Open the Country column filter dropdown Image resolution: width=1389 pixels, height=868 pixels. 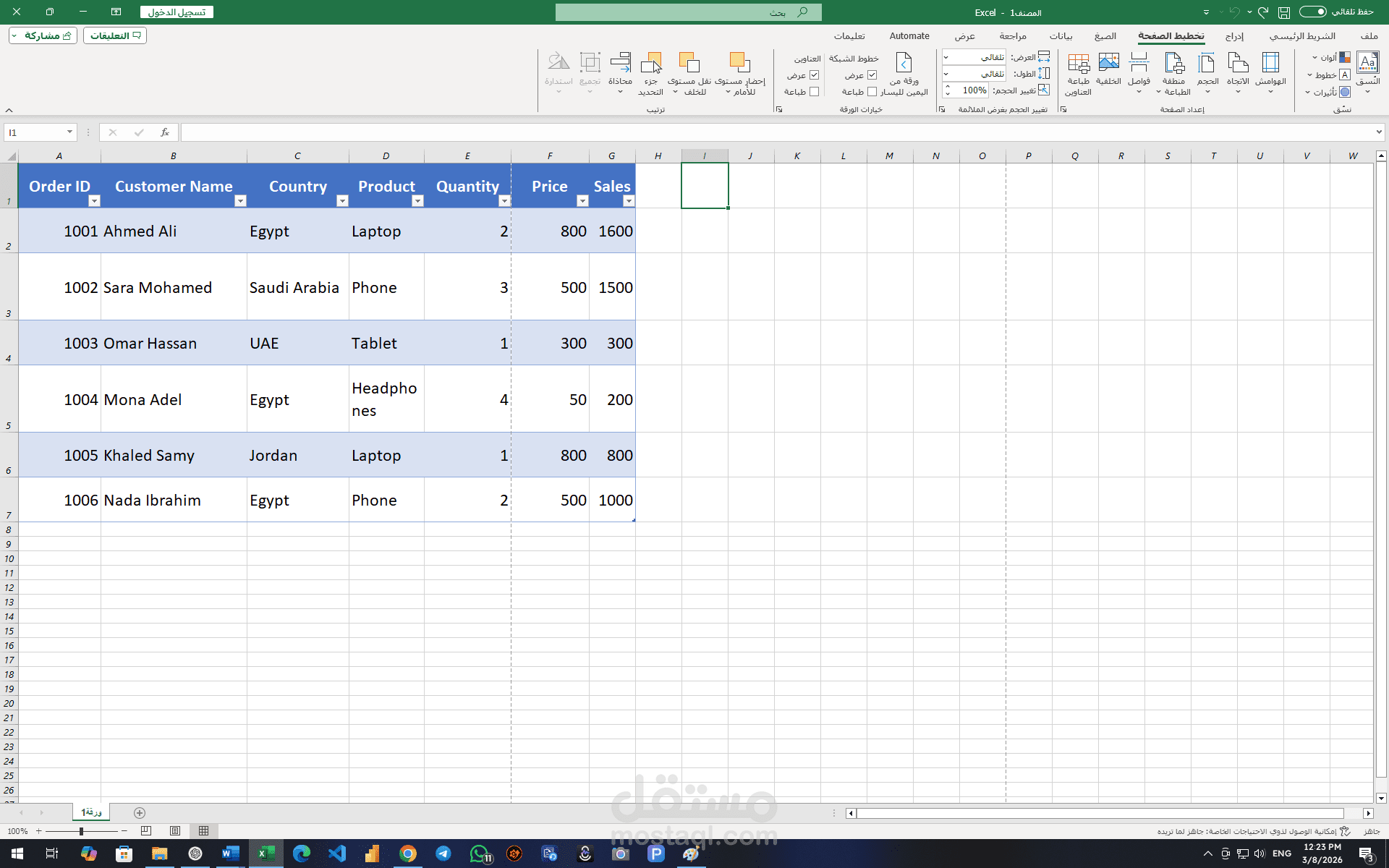pos(342,201)
